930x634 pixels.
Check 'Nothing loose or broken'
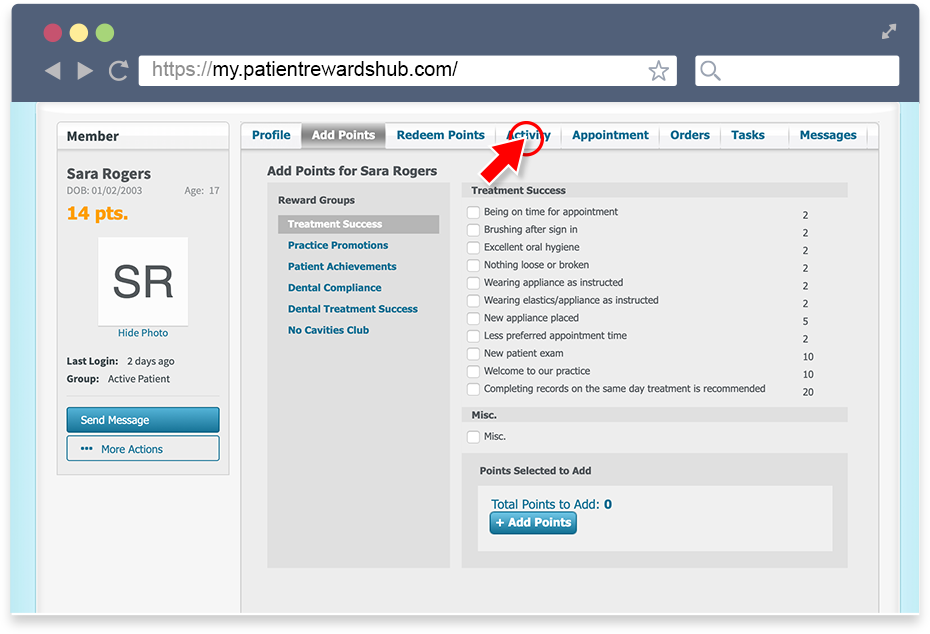coord(473,265)
